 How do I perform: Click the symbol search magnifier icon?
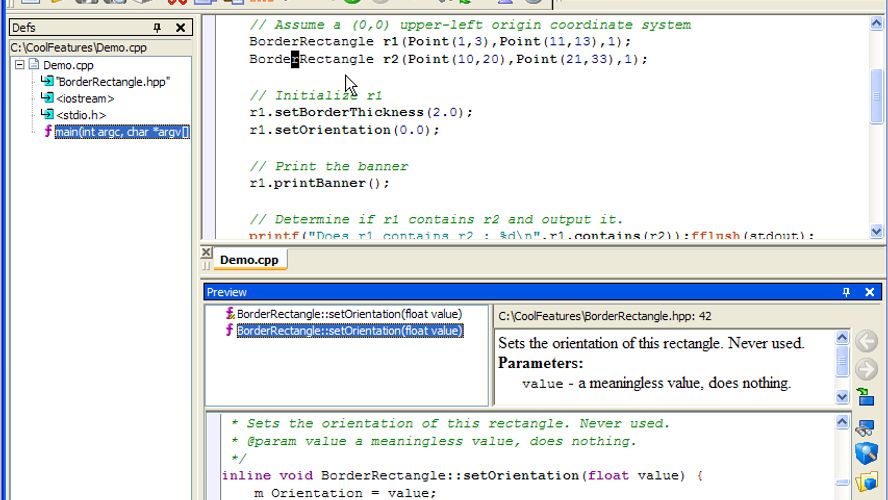click(866, 454)
